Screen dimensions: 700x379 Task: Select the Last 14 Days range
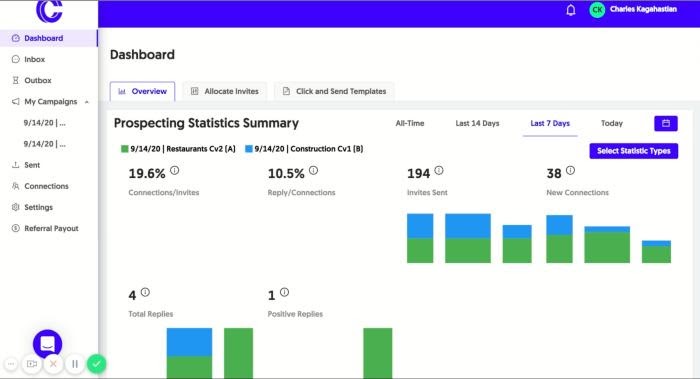pos(477,123)
